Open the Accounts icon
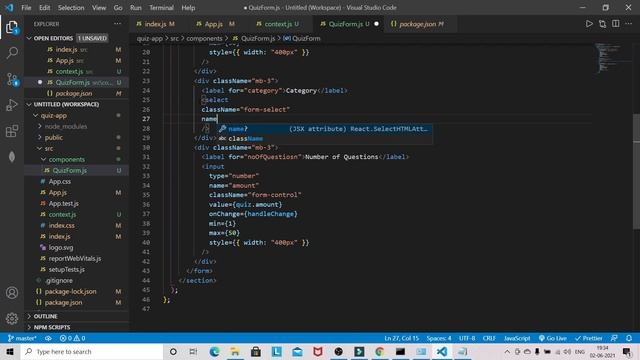Viewport: 640px width, 360px height. pyautogui.click(x=12, y=293)
